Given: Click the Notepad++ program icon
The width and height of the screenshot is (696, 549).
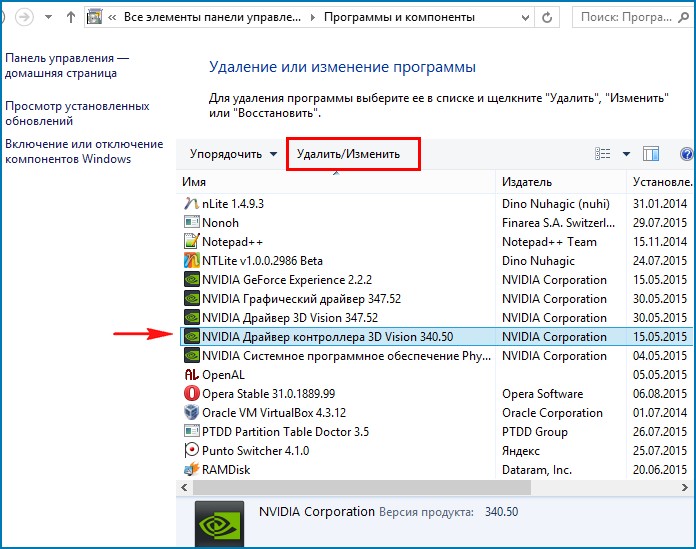Looking at the screenshot, I should click(191, 241).
